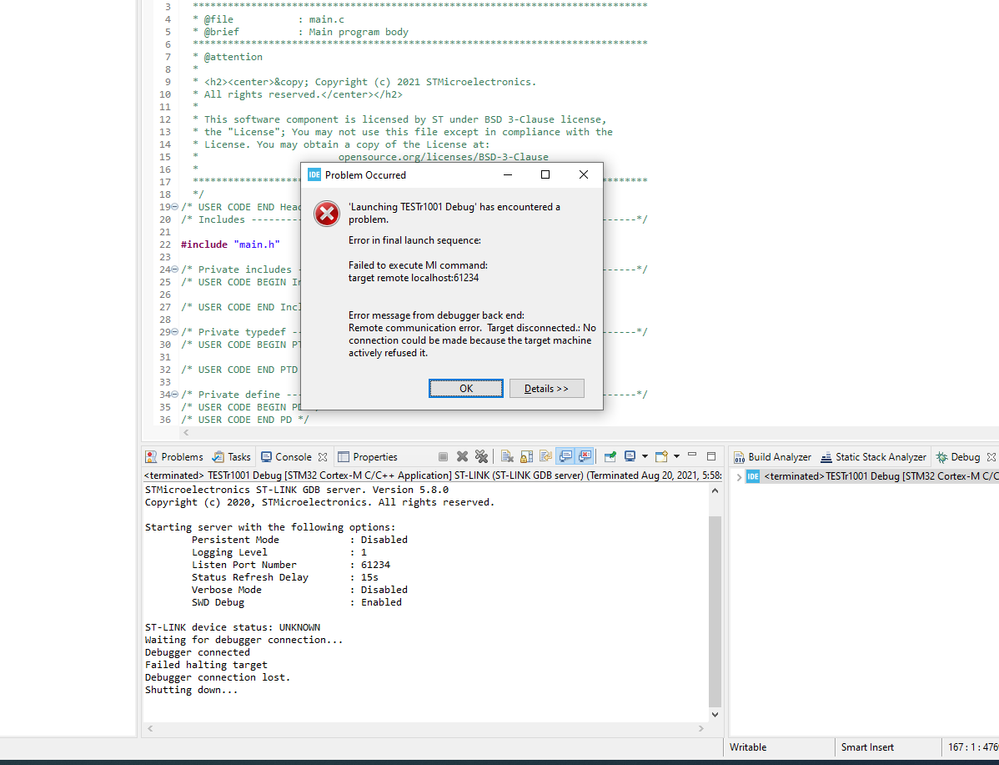Maximize the Problem Occurred dialog
The height and width of the screenshot is (765, 999).
click(x=545, y=175)
